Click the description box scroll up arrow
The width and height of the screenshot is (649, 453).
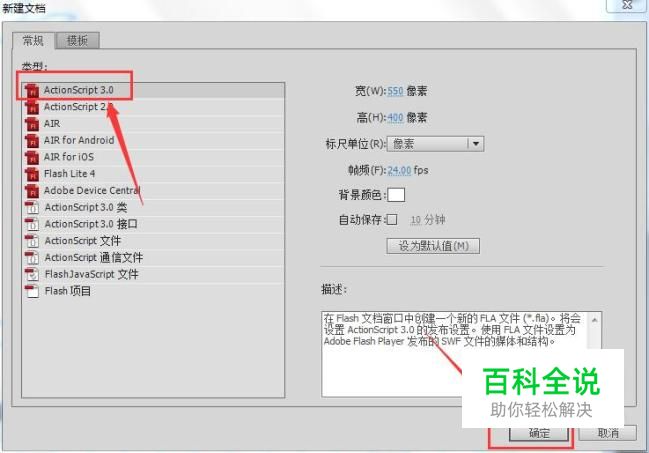pos(595,320)
